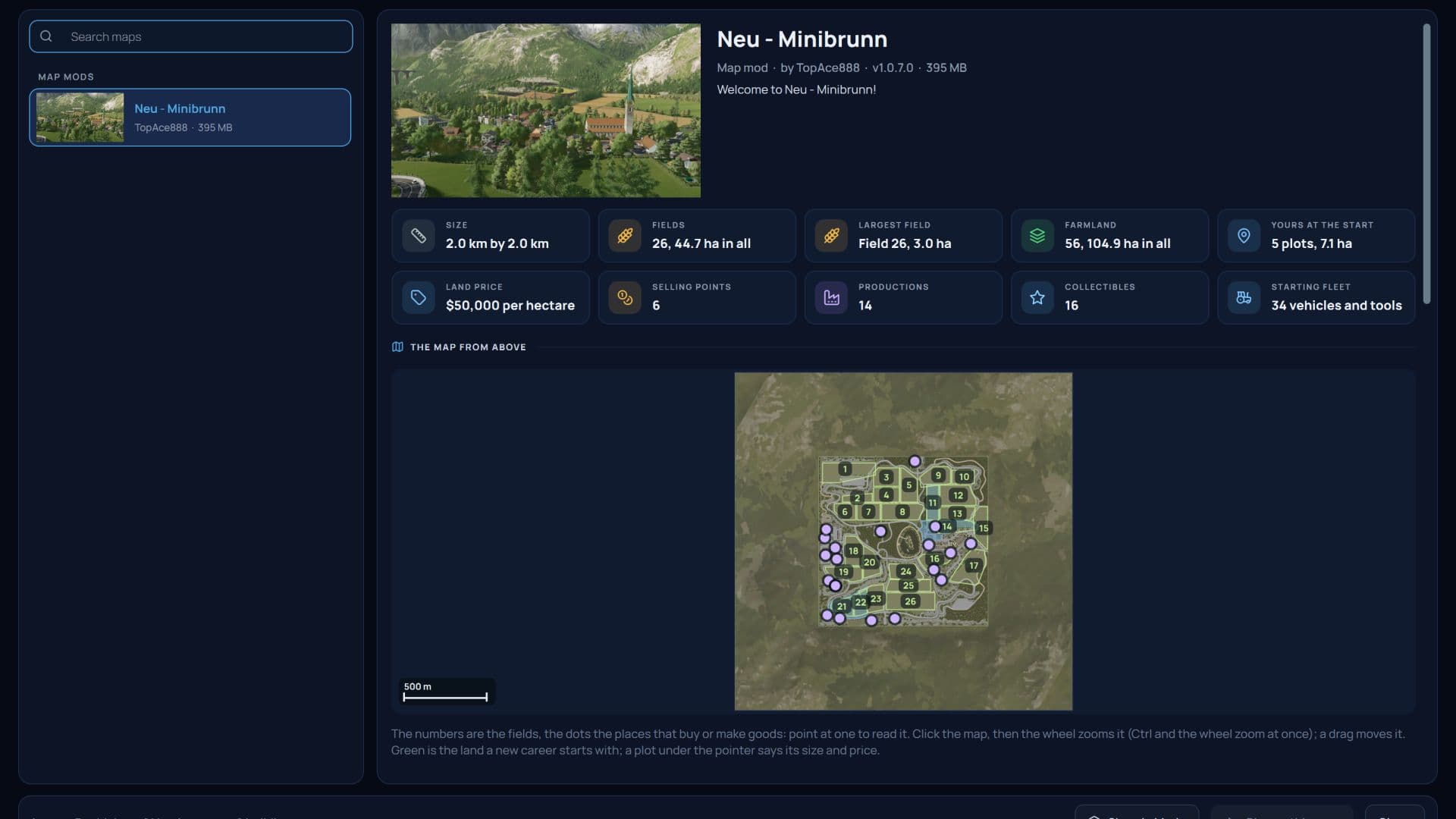1456x819 pixels.
Task: Click the Size value 2.0 km by 2.0 km
Action: point(497,243)
